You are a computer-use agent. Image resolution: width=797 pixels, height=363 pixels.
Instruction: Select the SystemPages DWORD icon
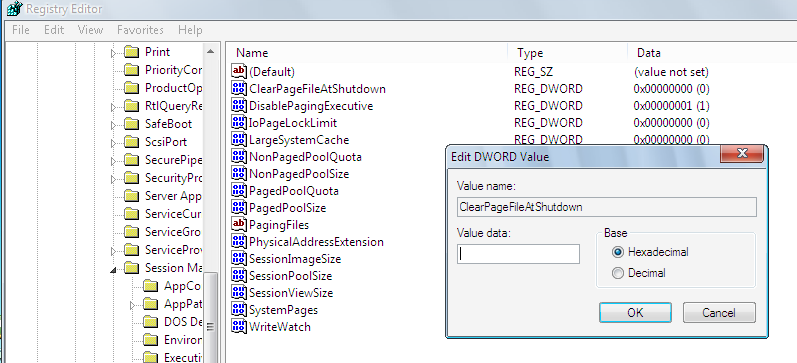[x=238, y=310]
